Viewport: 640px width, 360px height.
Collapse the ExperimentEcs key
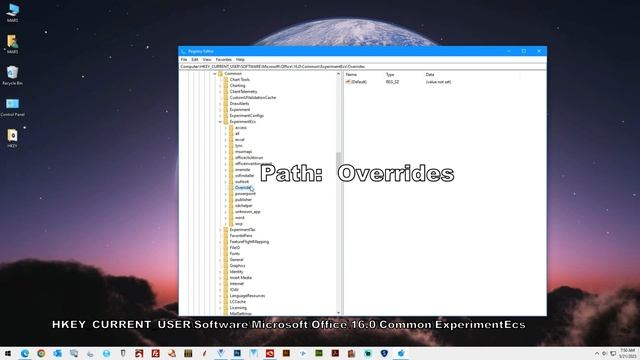point(220,122)
